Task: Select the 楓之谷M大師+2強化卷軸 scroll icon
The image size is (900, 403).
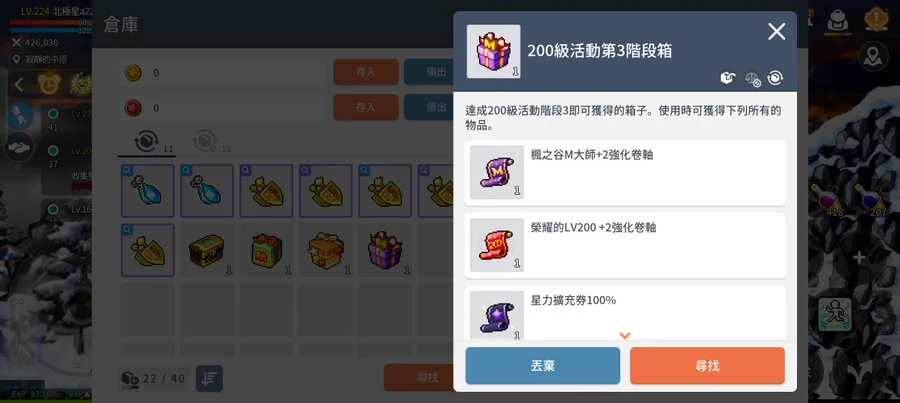Action: [x=497, y=172]
